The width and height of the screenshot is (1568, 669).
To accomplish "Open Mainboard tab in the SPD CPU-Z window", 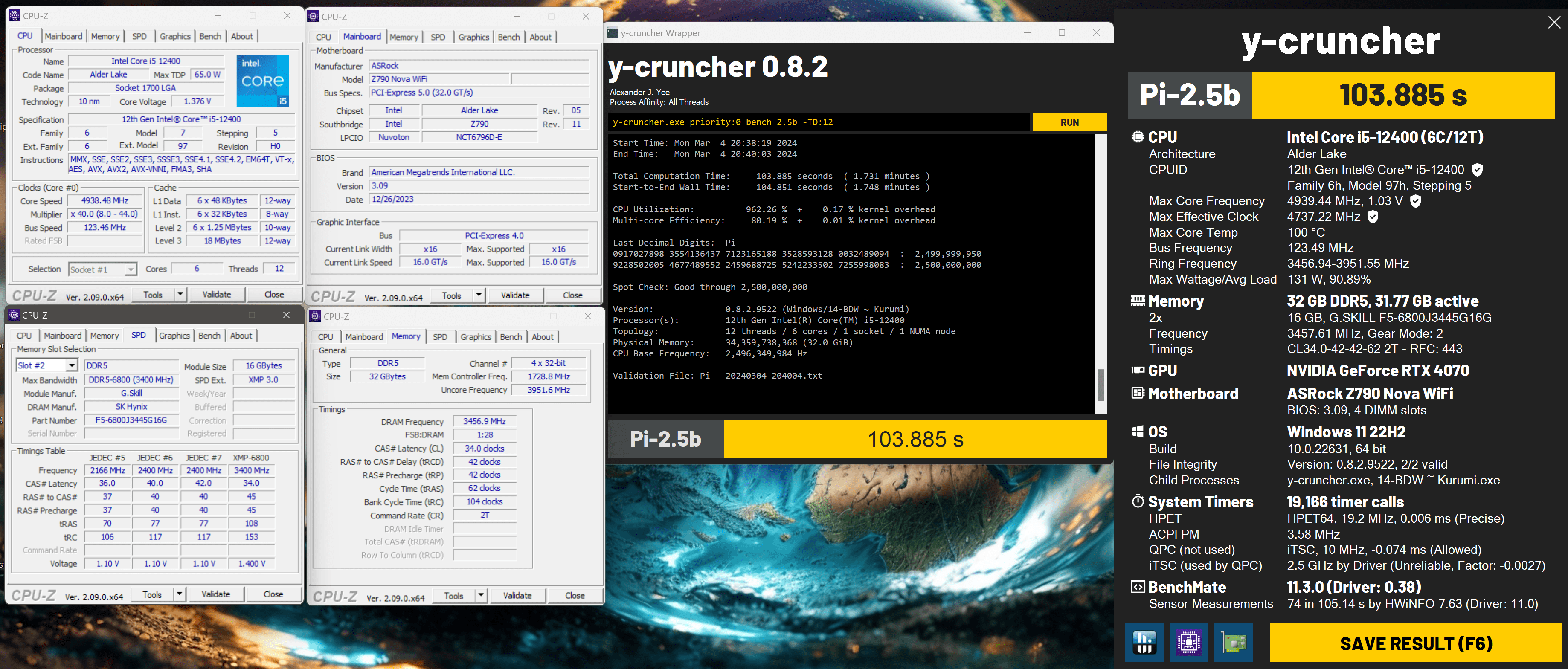I will click(x=62, y=336).
